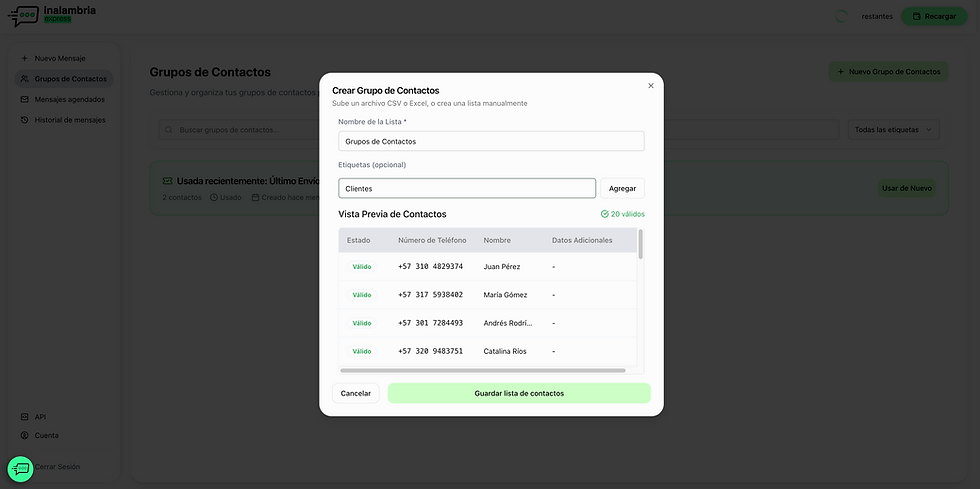
Task: Open Grupos de Contactos in sidebar
Action: (x=69, y=78)
